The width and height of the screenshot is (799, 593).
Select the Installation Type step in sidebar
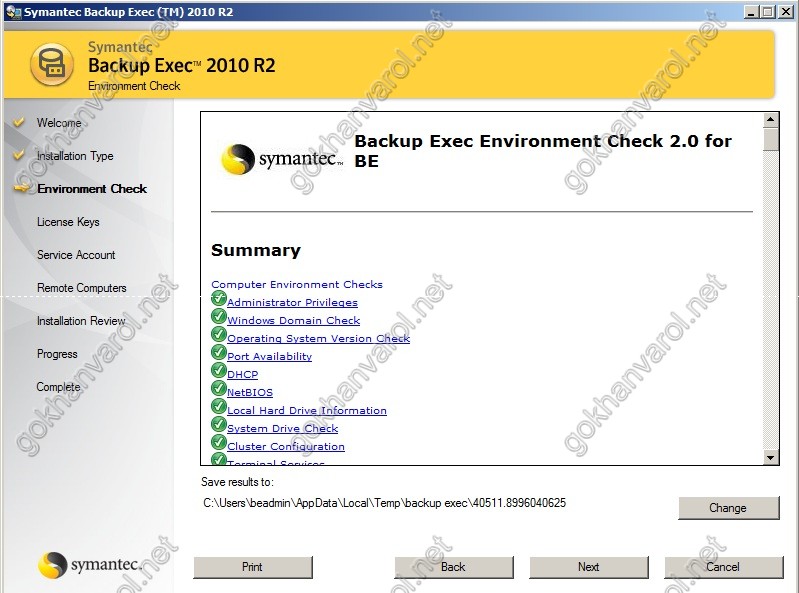75,156
